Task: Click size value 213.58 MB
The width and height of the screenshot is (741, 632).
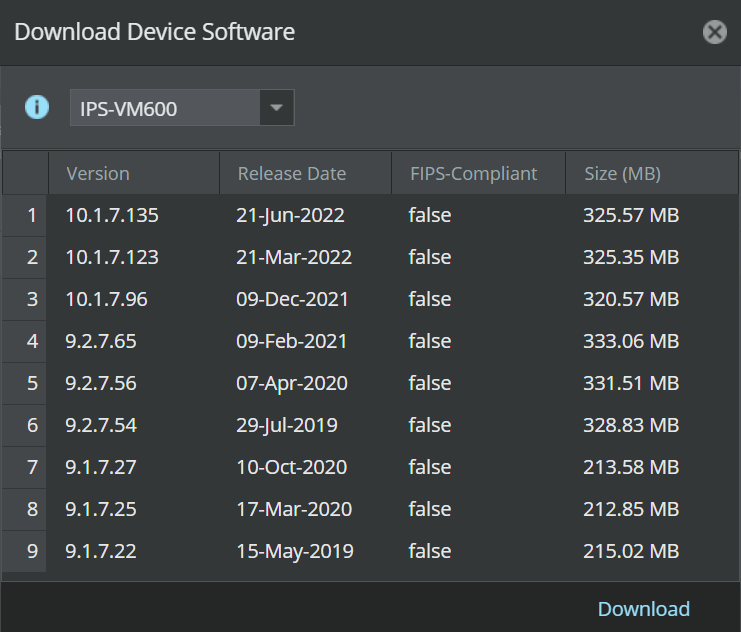Action: tap(631, 468)
